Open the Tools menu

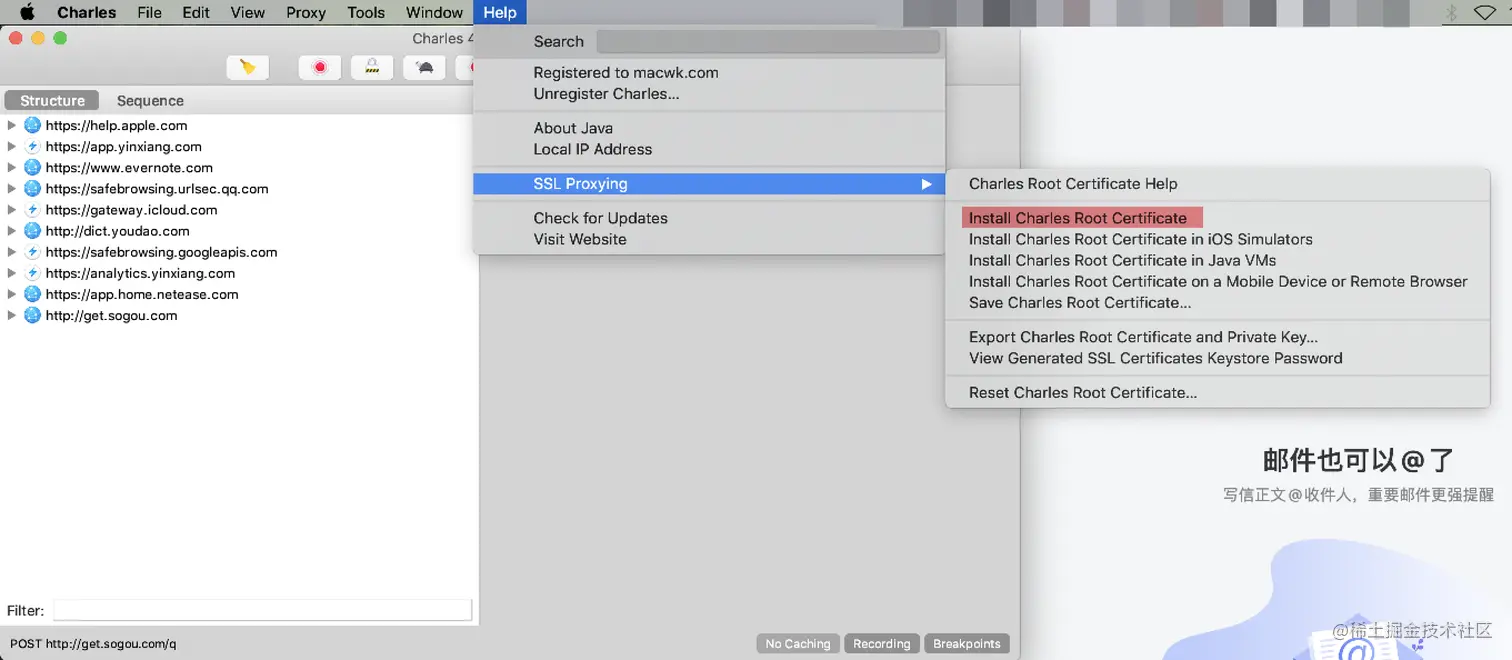(x=366, y=13)
